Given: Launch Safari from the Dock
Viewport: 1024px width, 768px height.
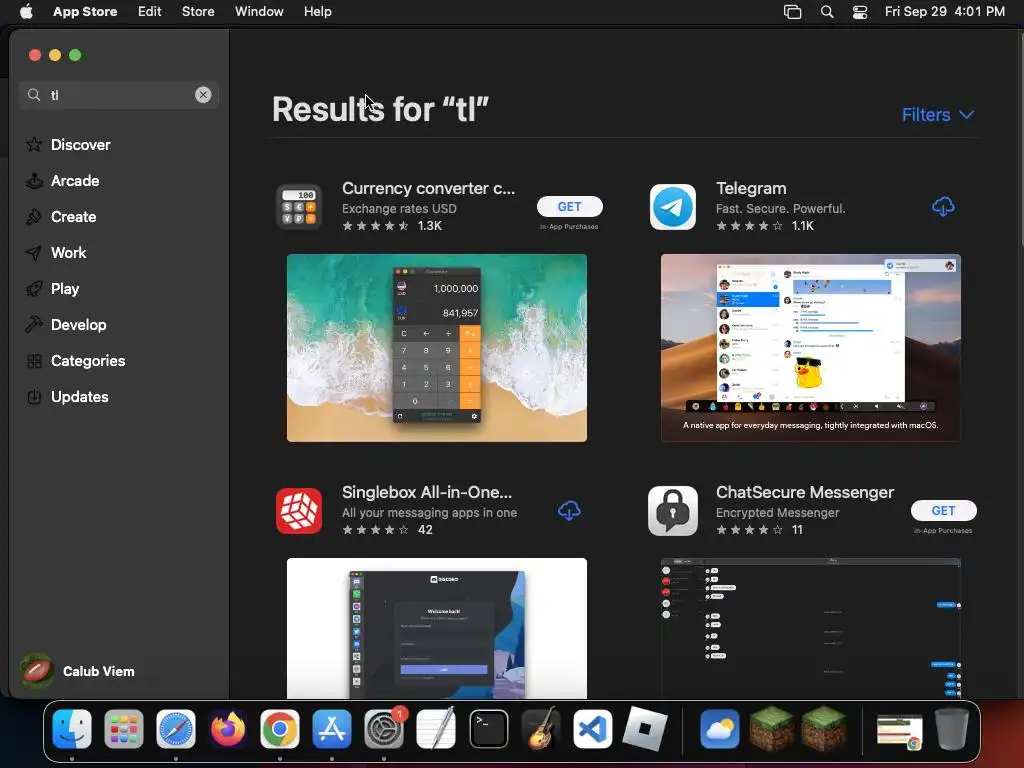Looking at the screenshot, I should pos(176,729).
